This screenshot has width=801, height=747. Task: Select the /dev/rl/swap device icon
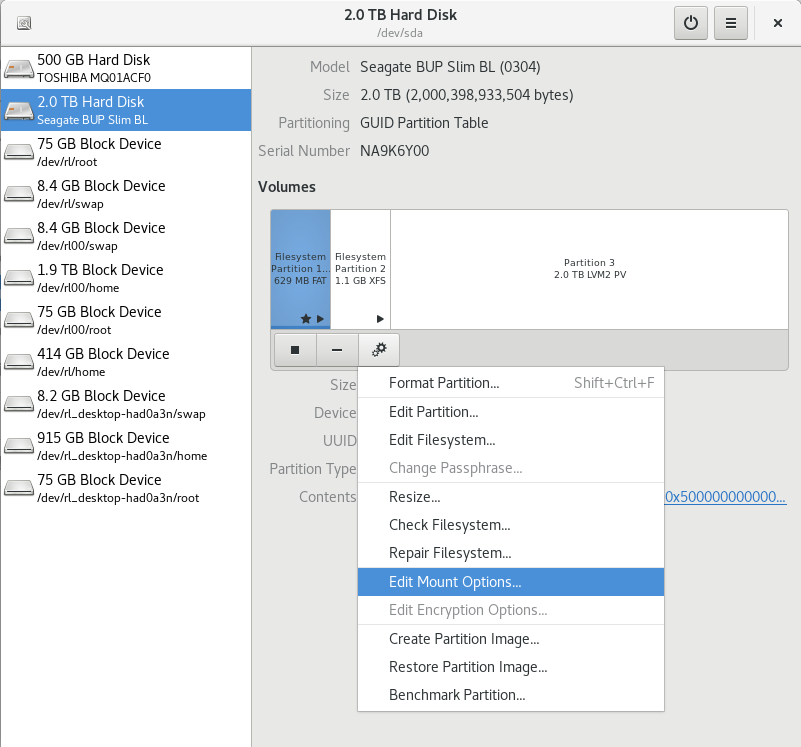click(x=19, y=194)
